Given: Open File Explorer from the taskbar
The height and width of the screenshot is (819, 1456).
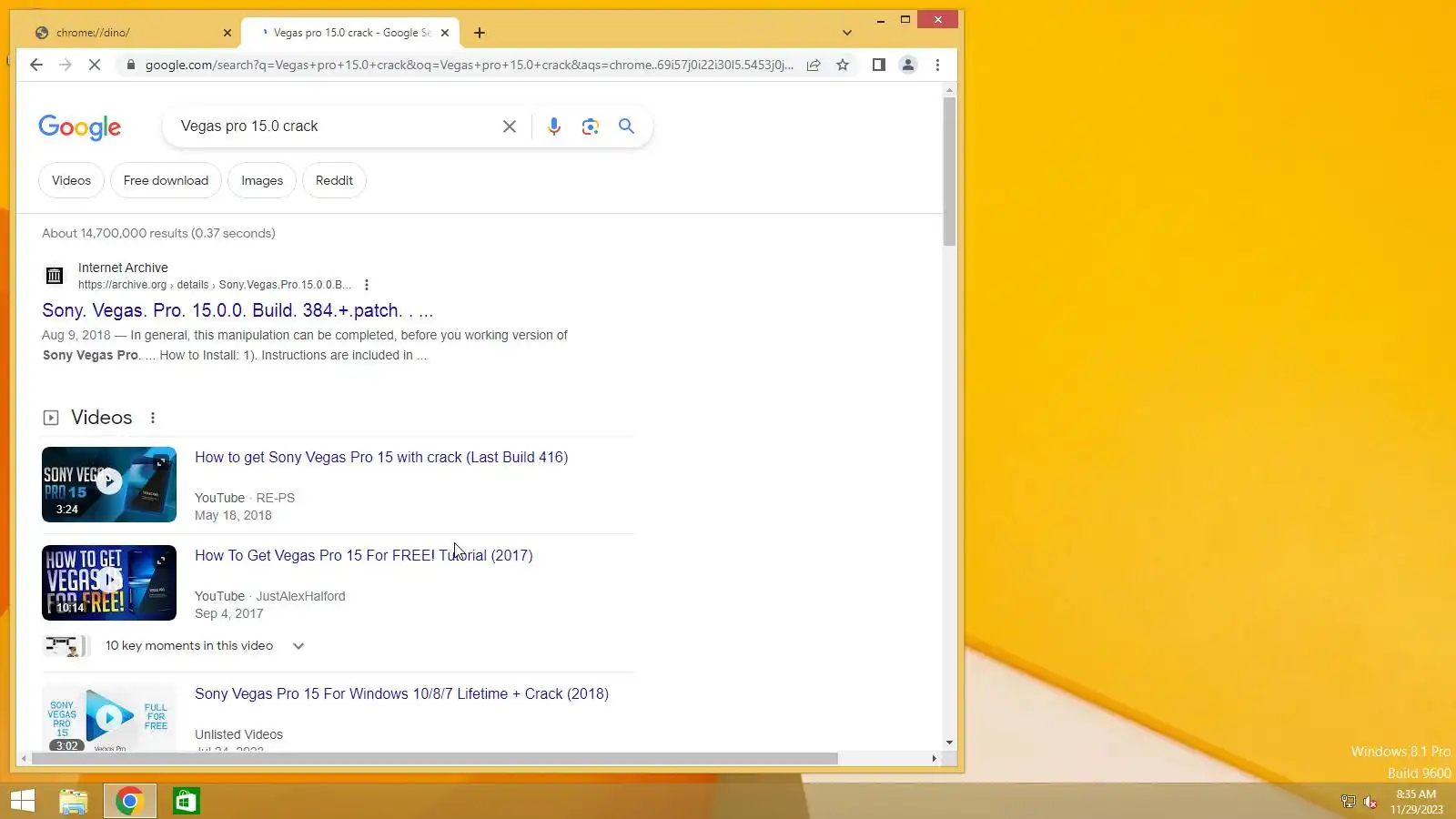Looking at the screenshot, I should tap(74, 801).
